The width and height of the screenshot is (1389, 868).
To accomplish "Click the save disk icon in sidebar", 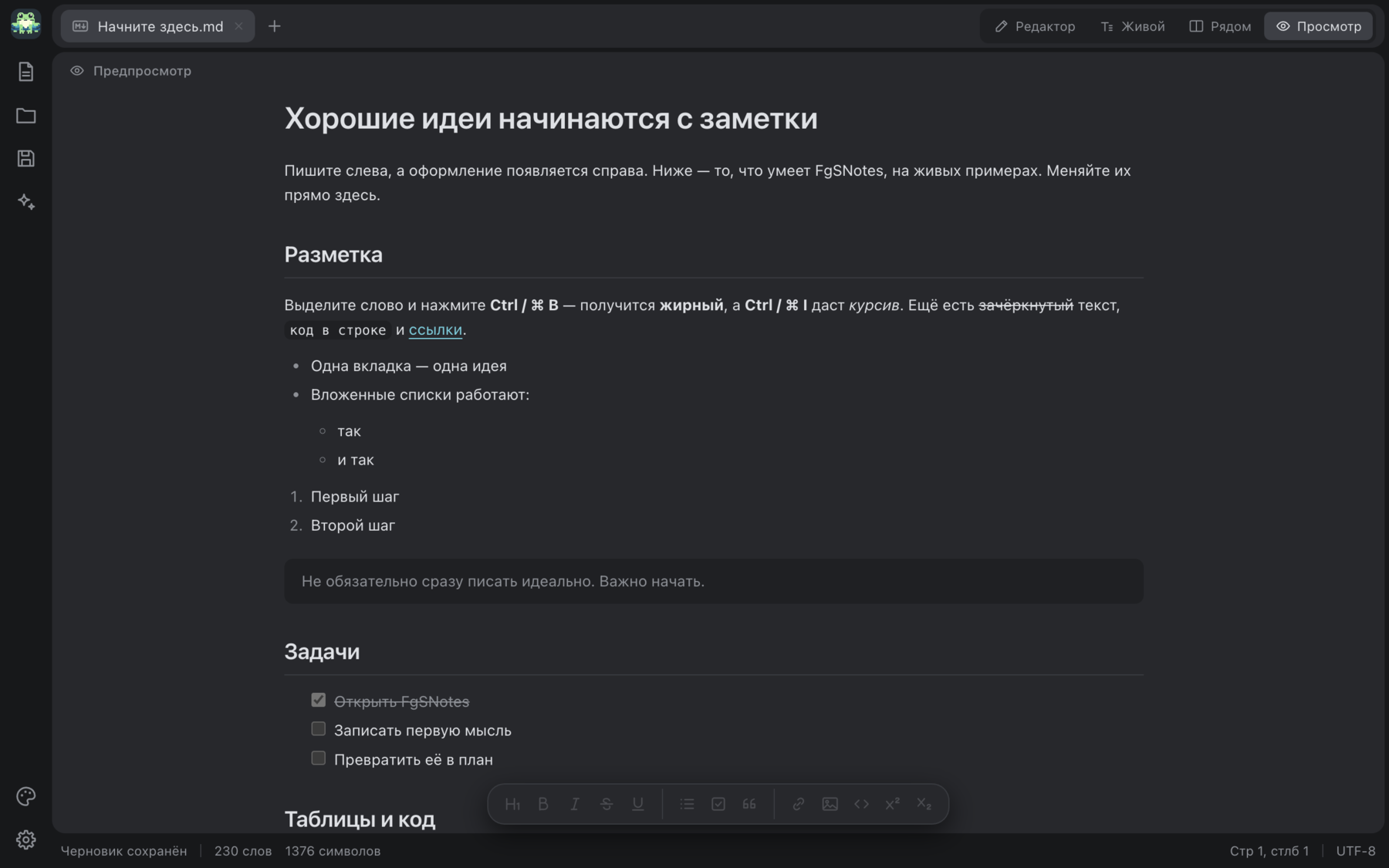I will 25,159.
